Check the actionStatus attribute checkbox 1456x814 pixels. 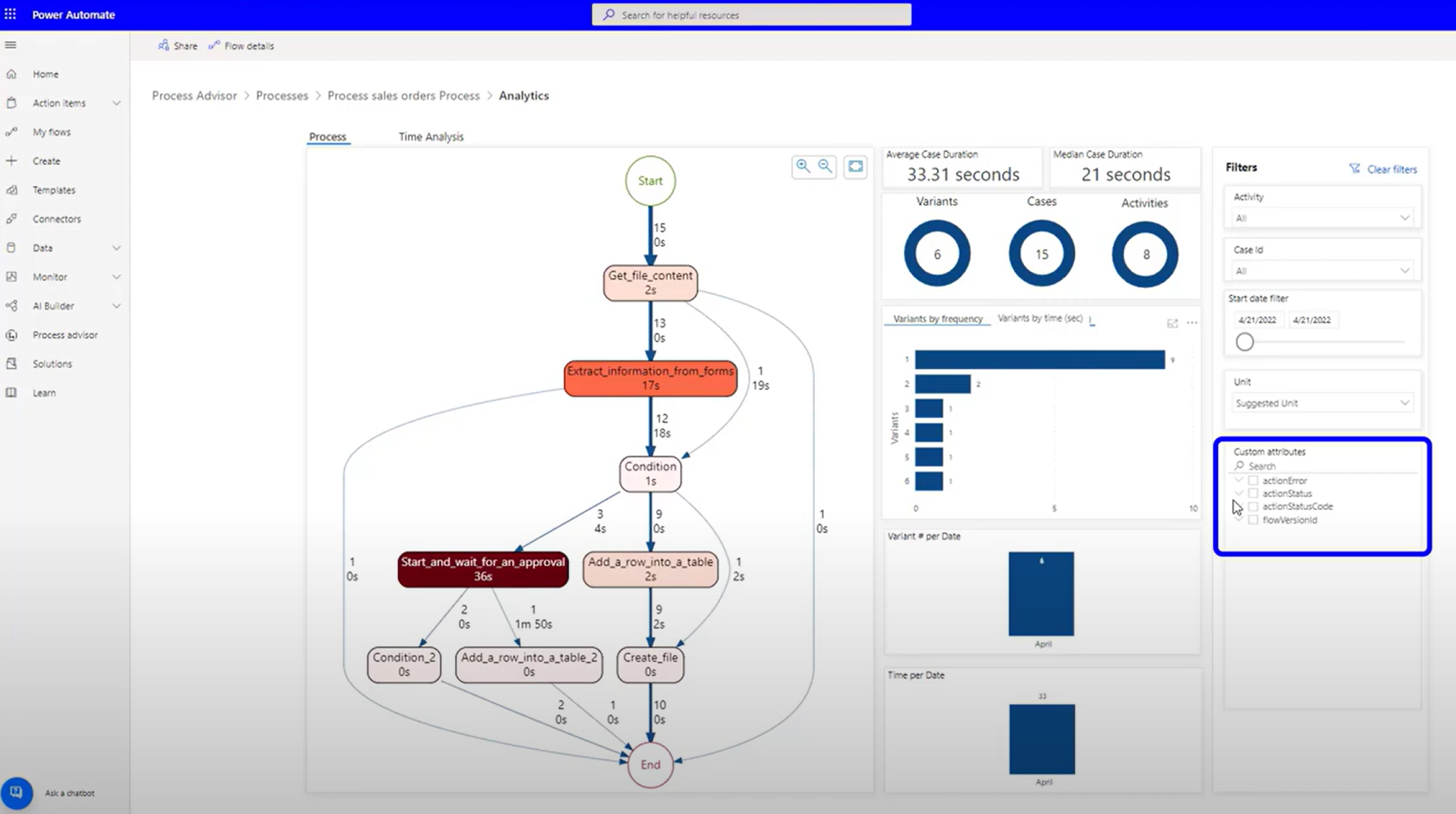click(1253, 494)
